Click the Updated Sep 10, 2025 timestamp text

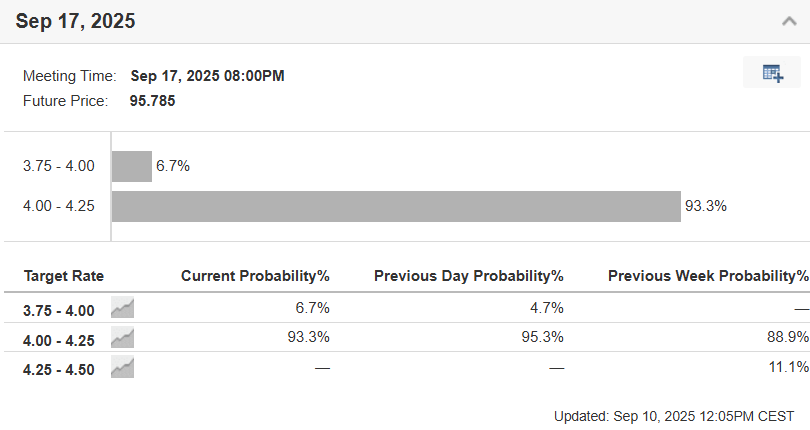click(x=674, y=417)
